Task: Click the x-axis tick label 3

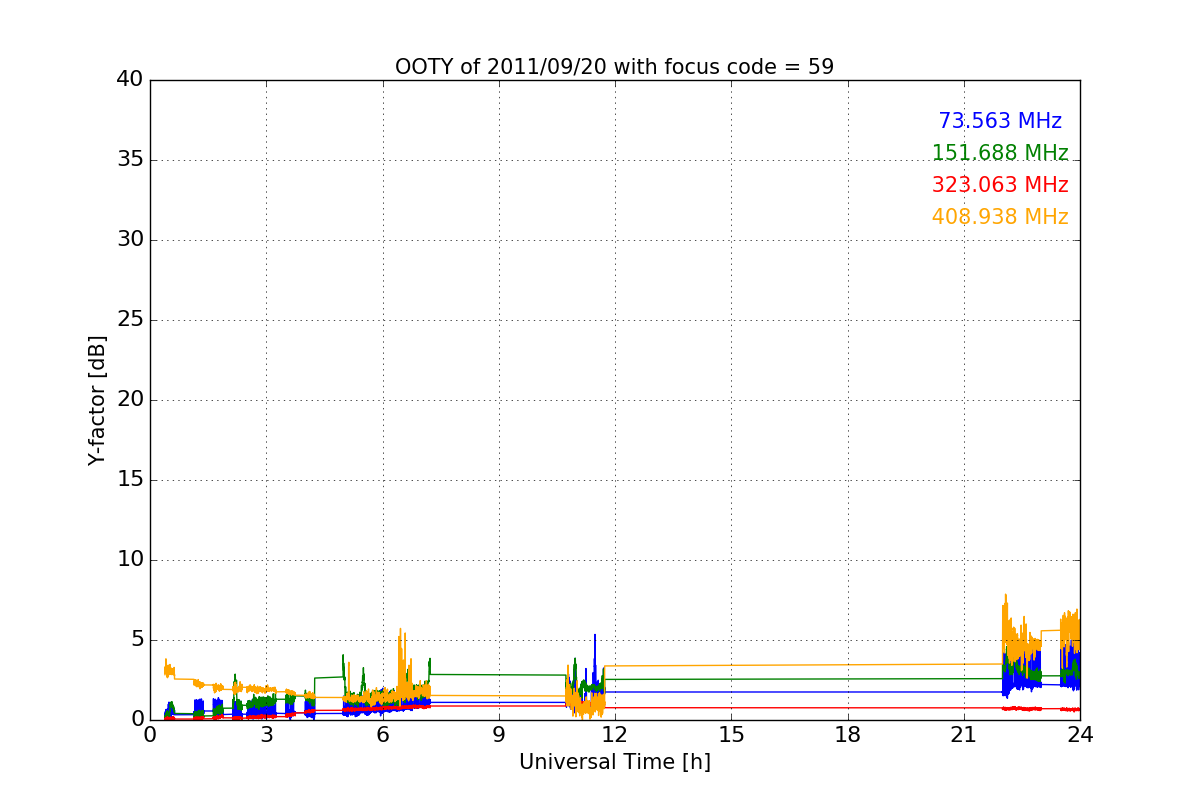Action: point(266,735)
